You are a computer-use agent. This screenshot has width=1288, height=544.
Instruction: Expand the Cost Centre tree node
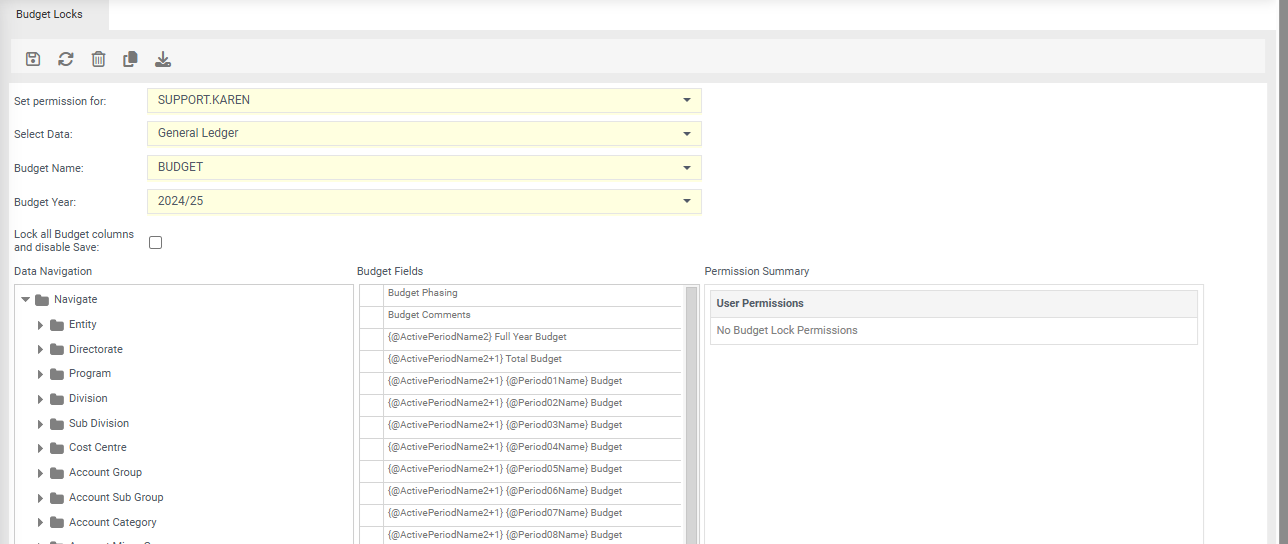[x=41, y=448]
